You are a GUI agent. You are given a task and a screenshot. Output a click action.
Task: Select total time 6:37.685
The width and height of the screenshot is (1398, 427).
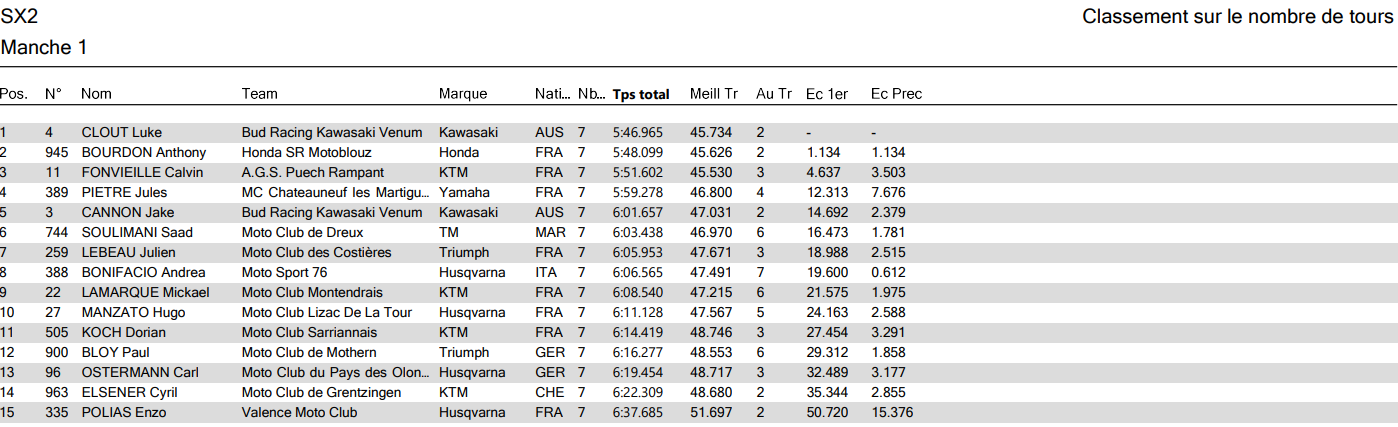(638, 412)
